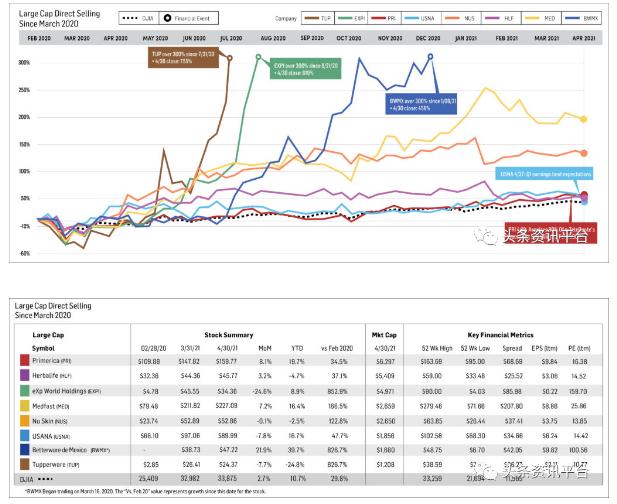Select MAR 2020 on the month axis
617x504 pixels.
point(77,38)
